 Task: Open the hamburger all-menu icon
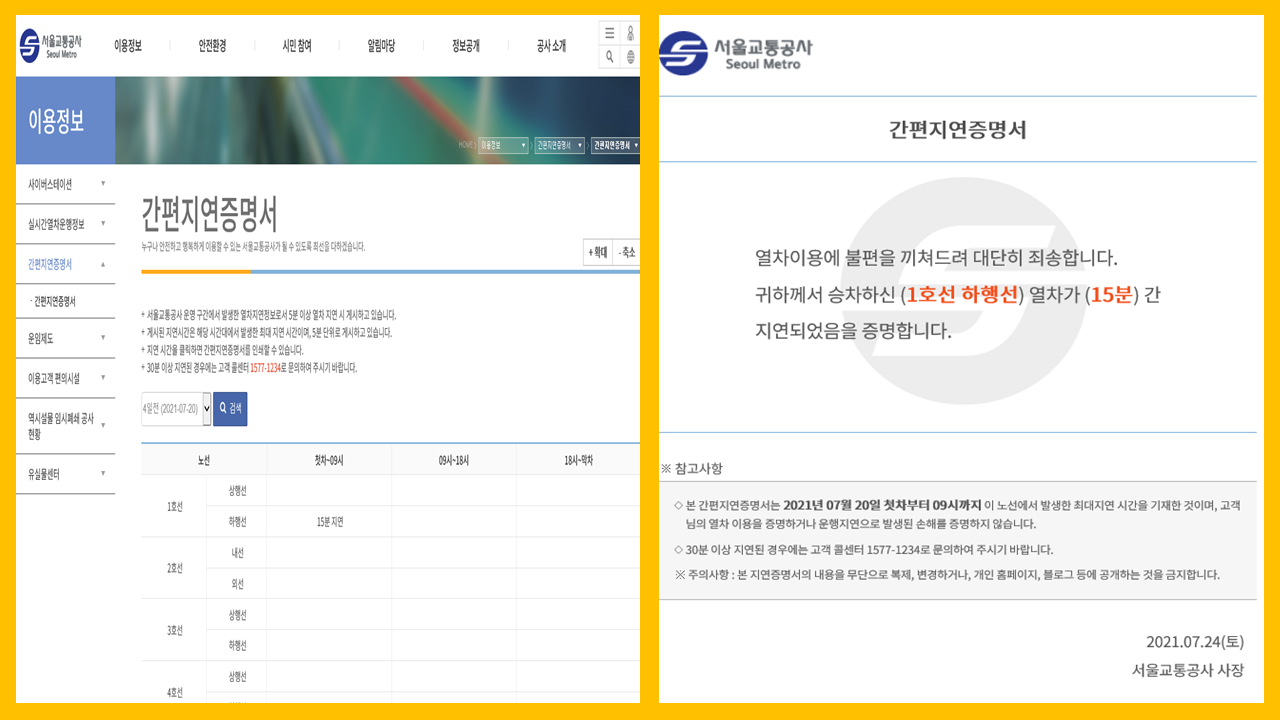click(609, 33)
